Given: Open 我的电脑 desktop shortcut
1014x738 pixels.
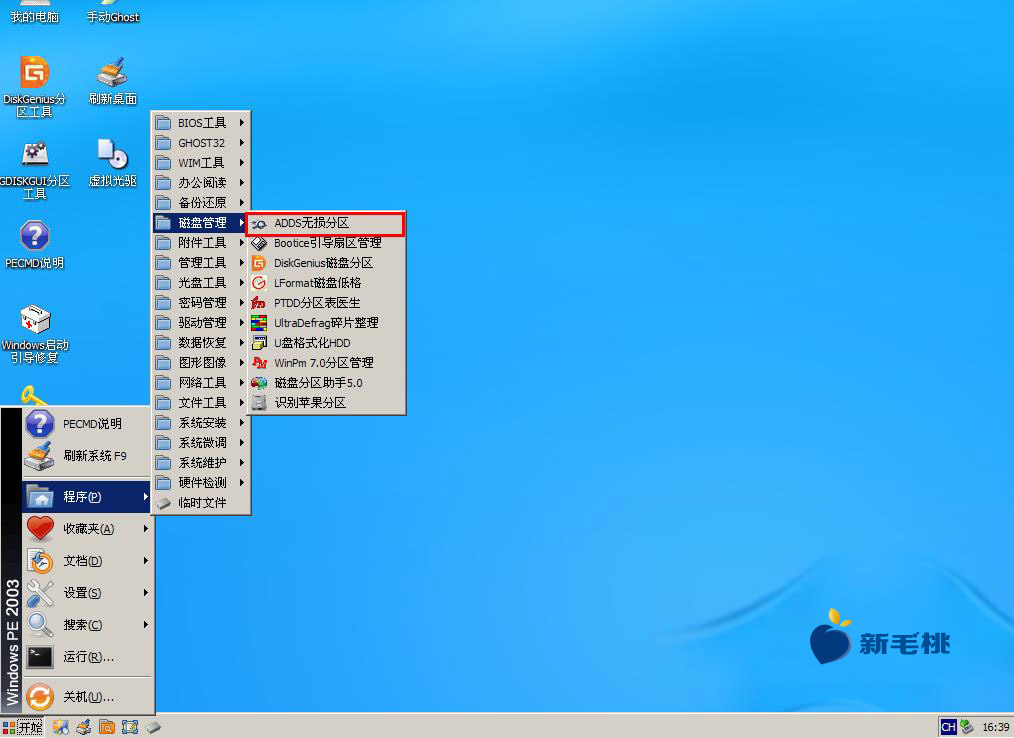Looking at the screenshot, I should pos(34,13).
